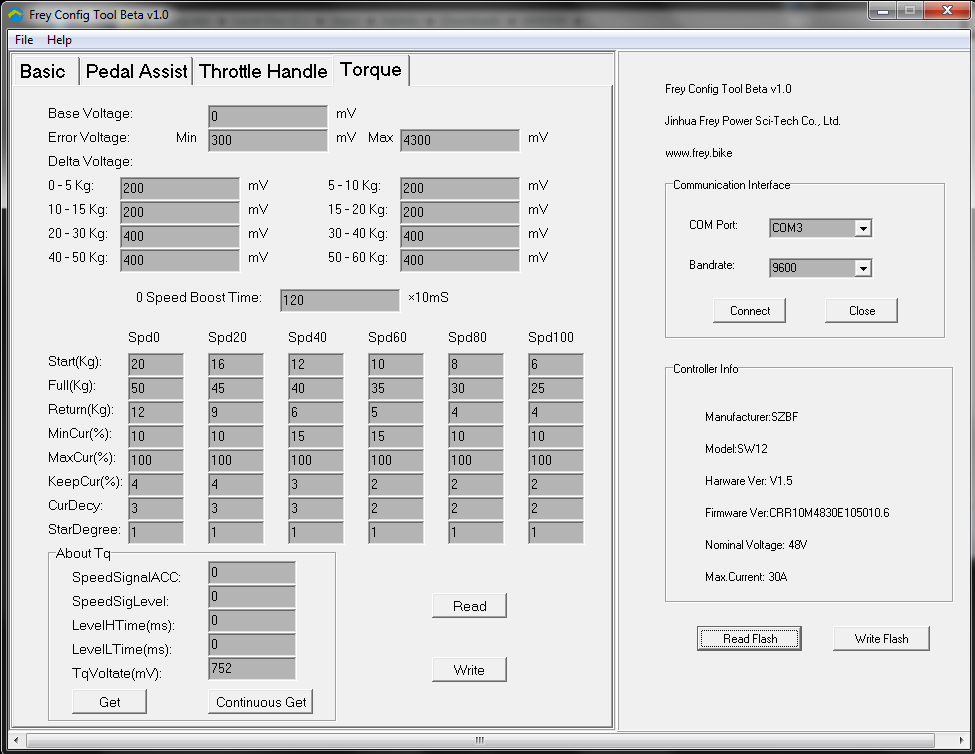Image resolution: width=975 pixels, height=754 pixels.
Task: Select the Base Voltage input field
Action: (x=266, y=115)
